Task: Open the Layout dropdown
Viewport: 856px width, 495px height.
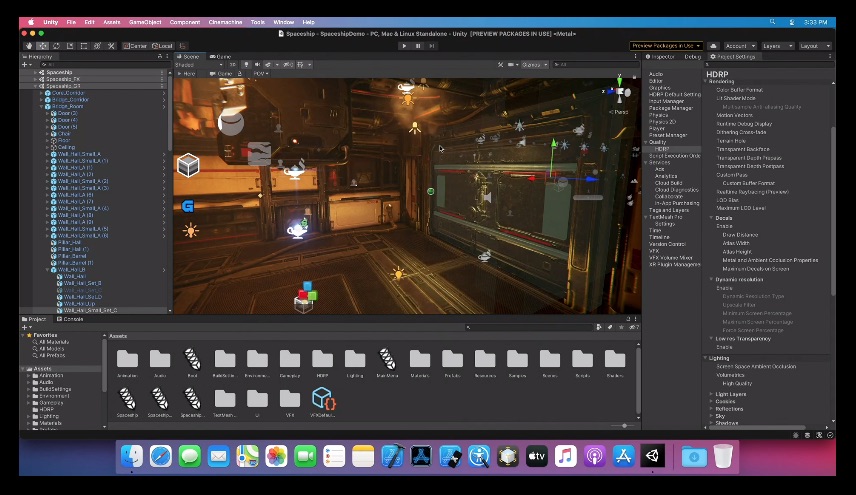Action: [813, 46]
